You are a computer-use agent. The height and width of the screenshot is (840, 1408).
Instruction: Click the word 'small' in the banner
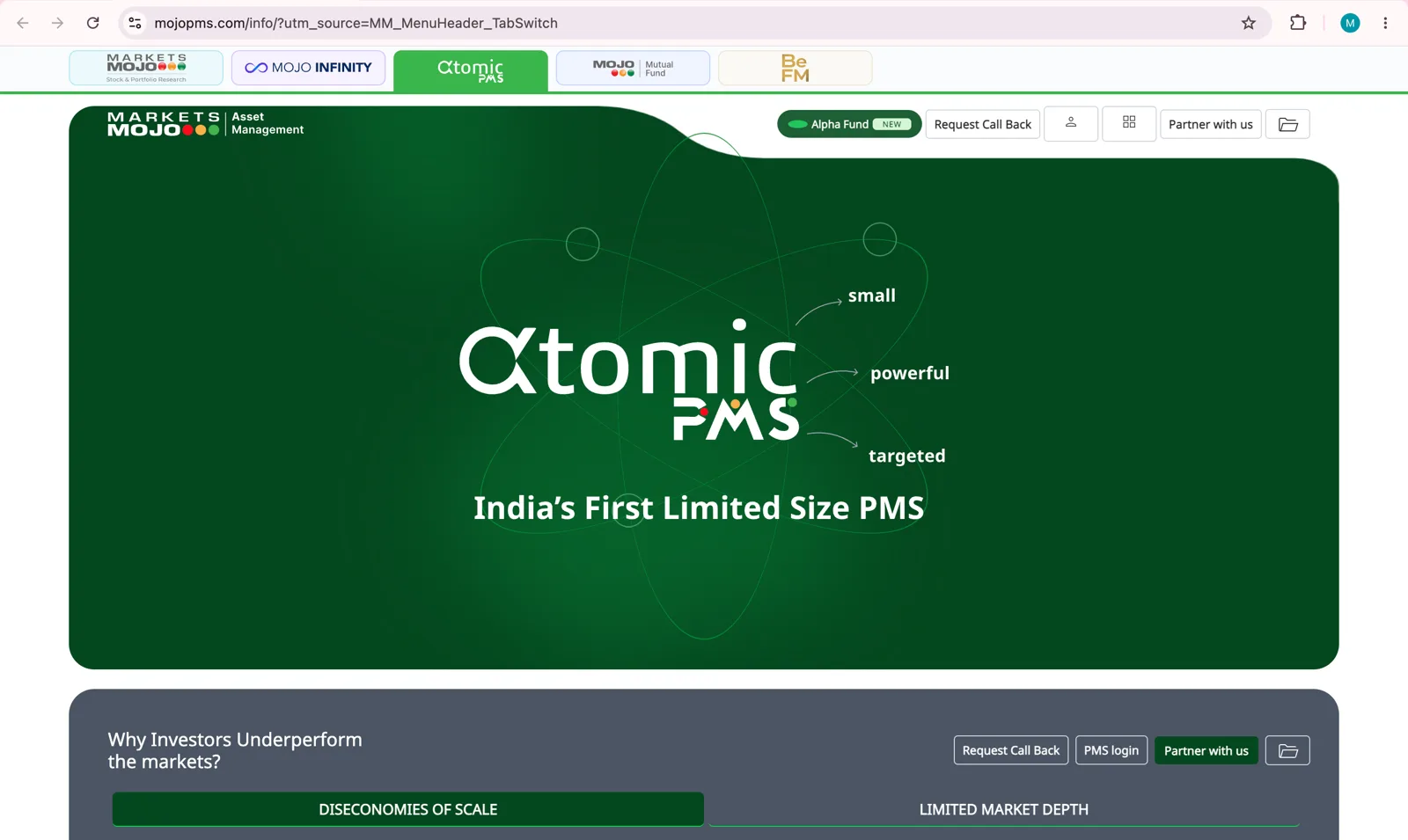point(872,296)
